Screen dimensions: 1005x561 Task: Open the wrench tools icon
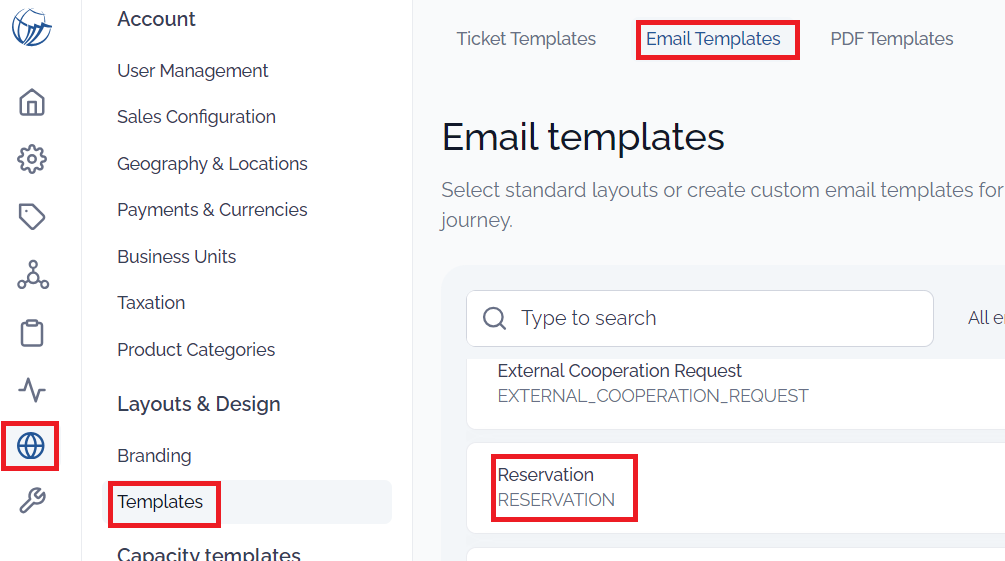pyautogui.click(x=31, y=500)
